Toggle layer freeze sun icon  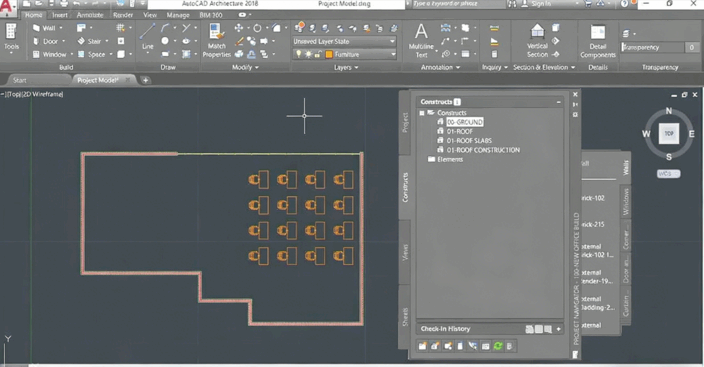(308, 54)
